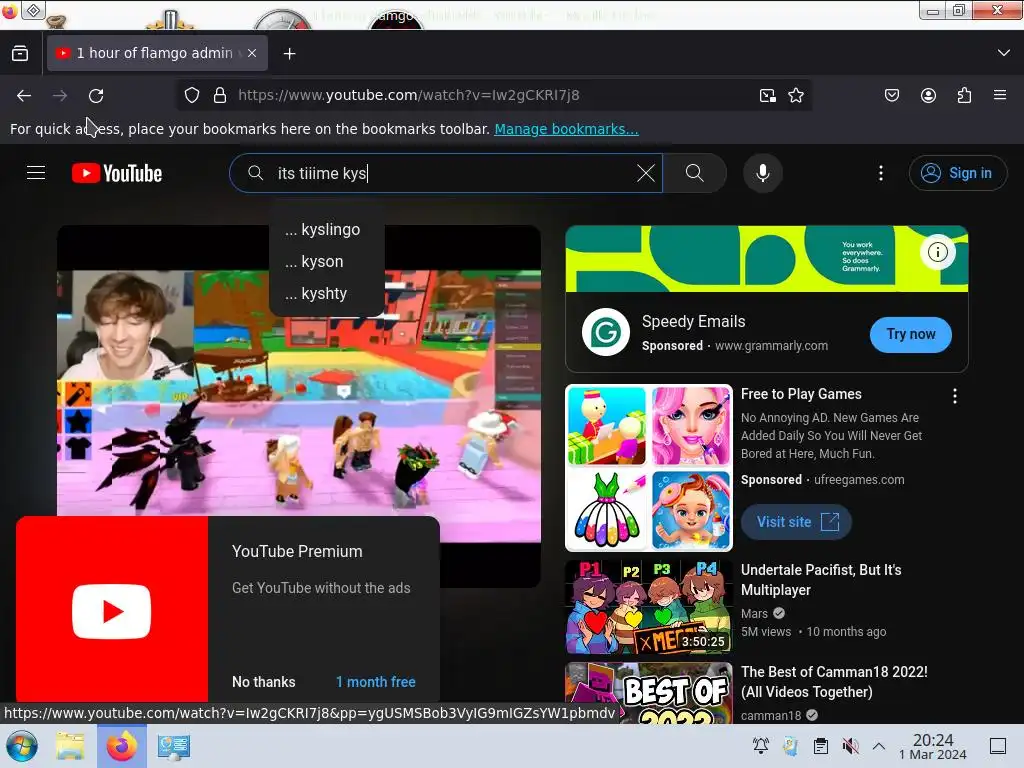This screenshot has width=1024, height=768.
Task: Click the site security padlock icon
Action: point(220,95)
